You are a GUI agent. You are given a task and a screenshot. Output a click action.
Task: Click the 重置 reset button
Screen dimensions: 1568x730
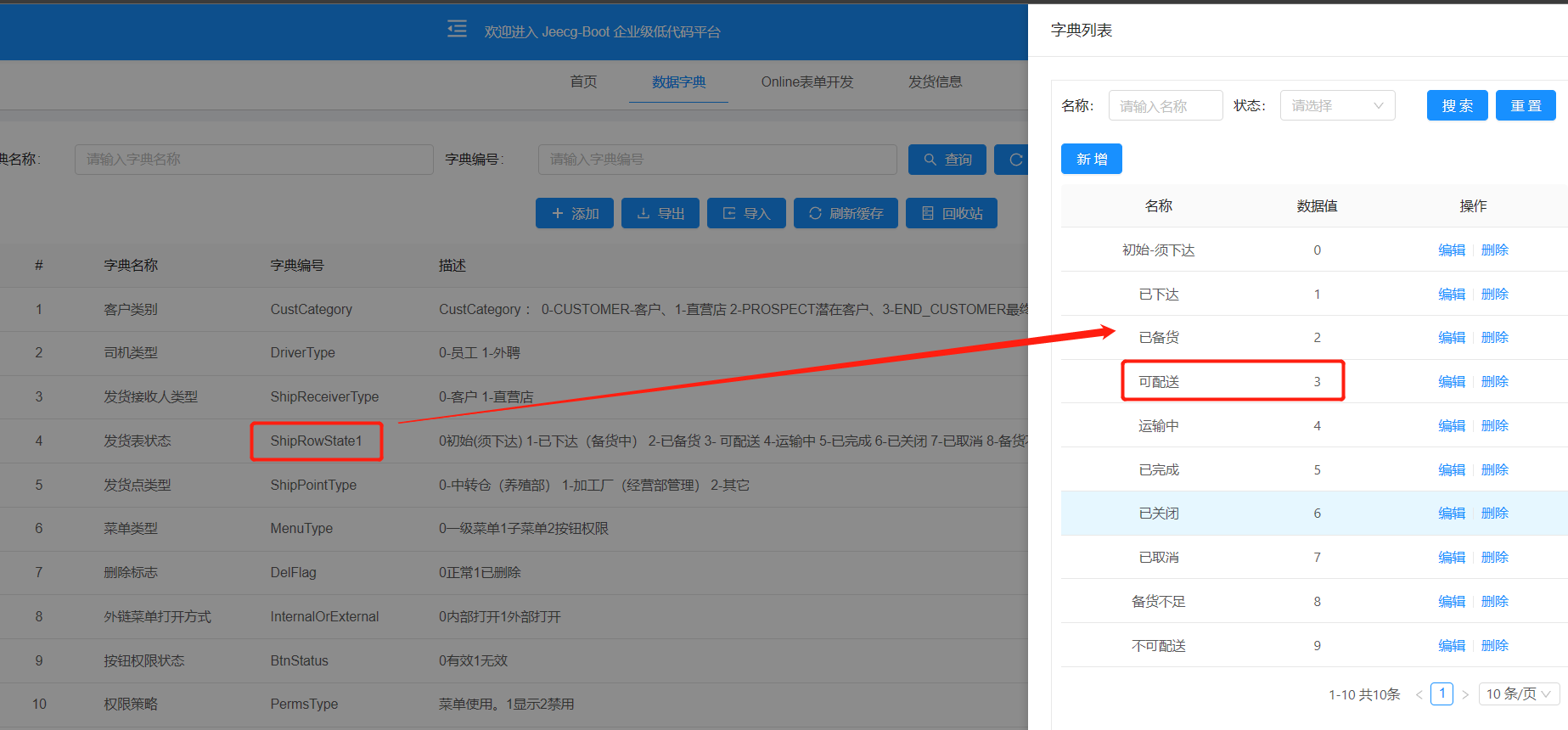coord(1526,105)
